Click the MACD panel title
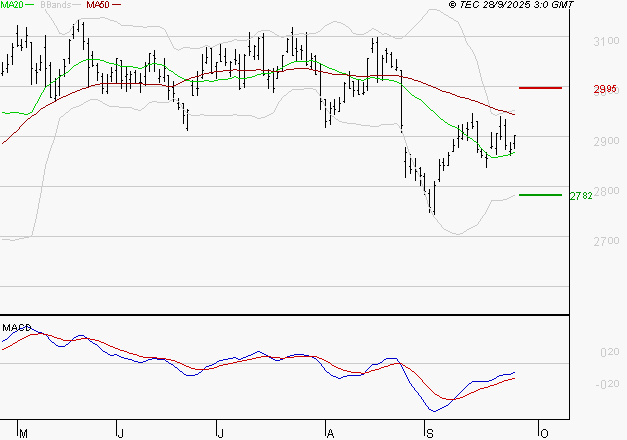The height and width of the screenshot is (440, 627). [15, 327]
